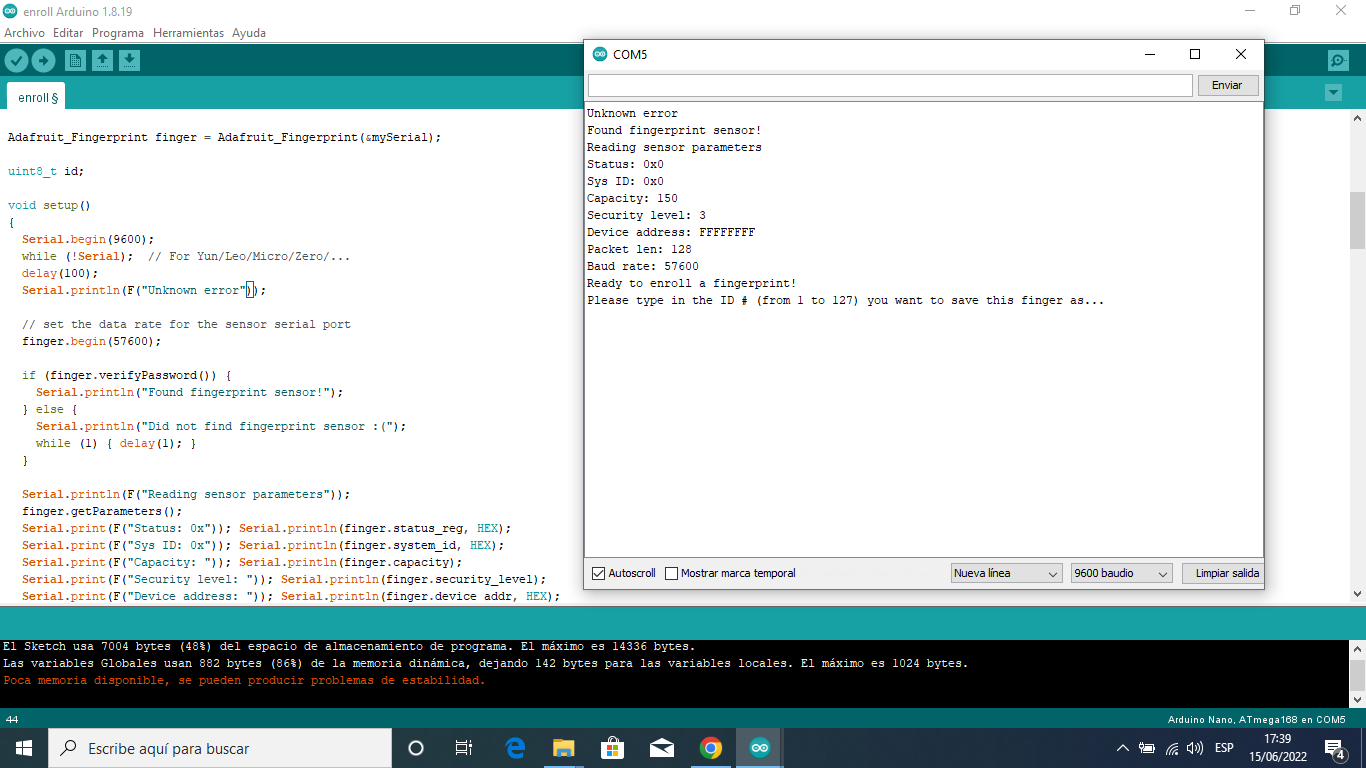This screenshot has width=1366, height=768.
Task: Click the 'void setup()' code line
Action: [x=49, y=205]
